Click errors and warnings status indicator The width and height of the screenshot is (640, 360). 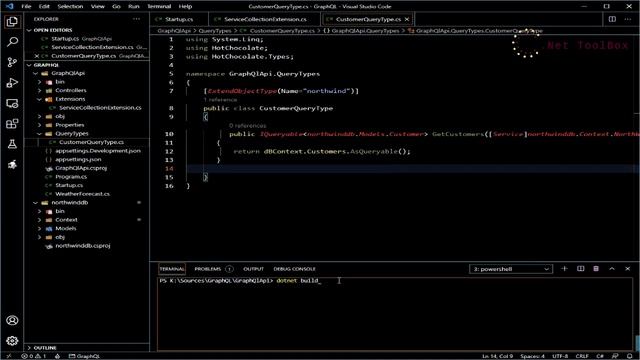point(35,356)
